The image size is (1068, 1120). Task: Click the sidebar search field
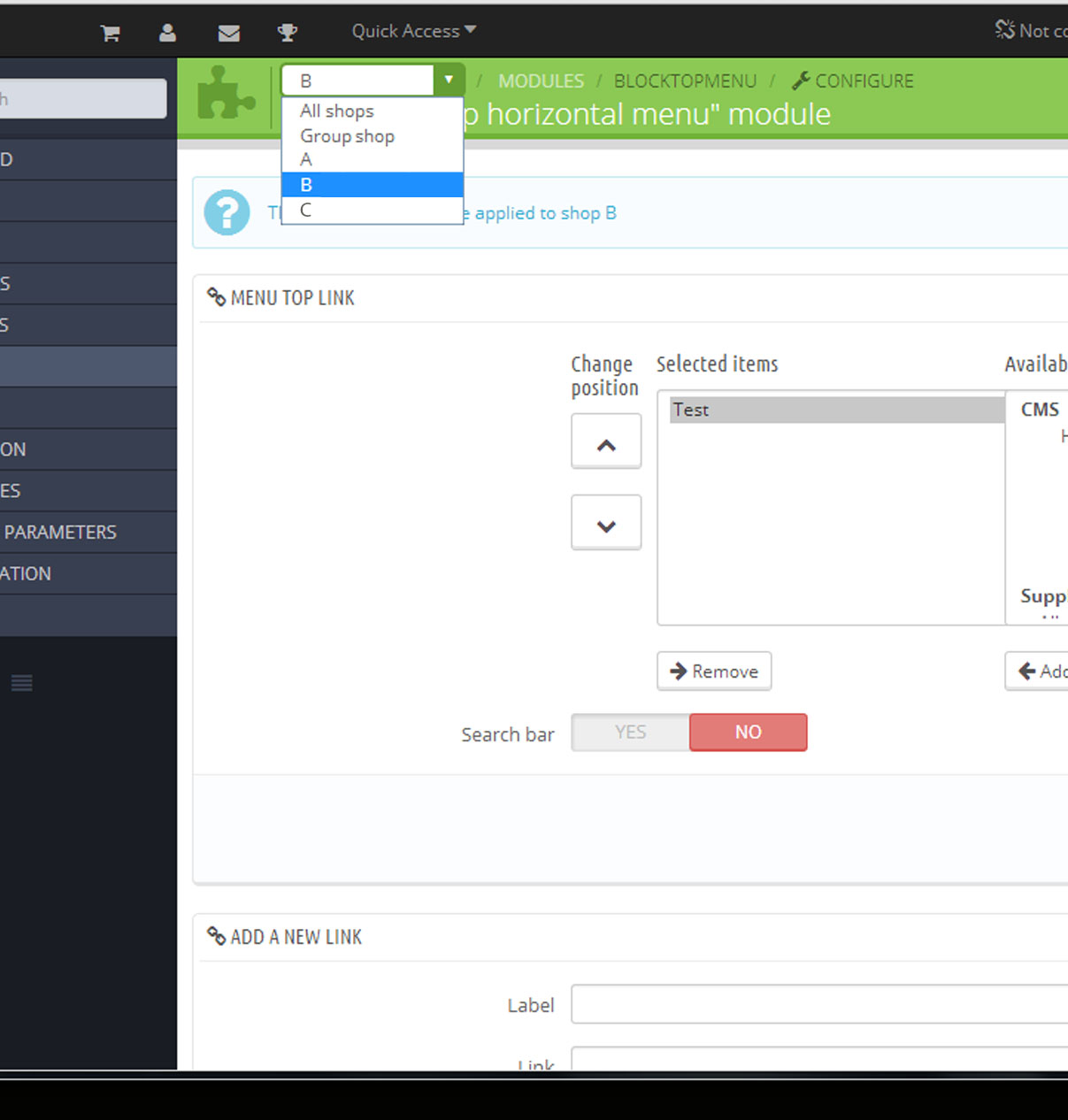click(x=83, y=98)
